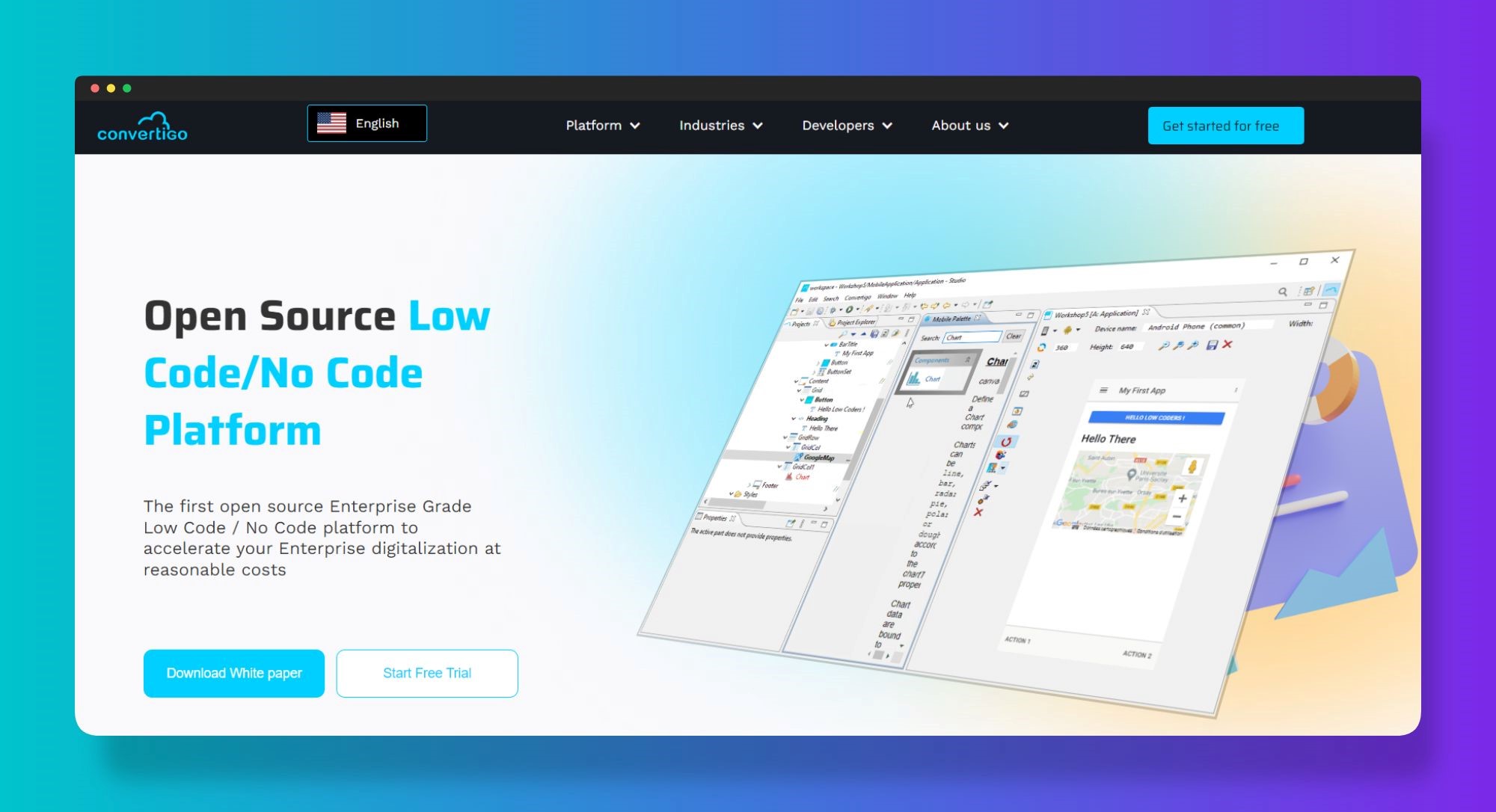1496x812 pixels.
Task: Open the About us menu
Action: [969, 126]
